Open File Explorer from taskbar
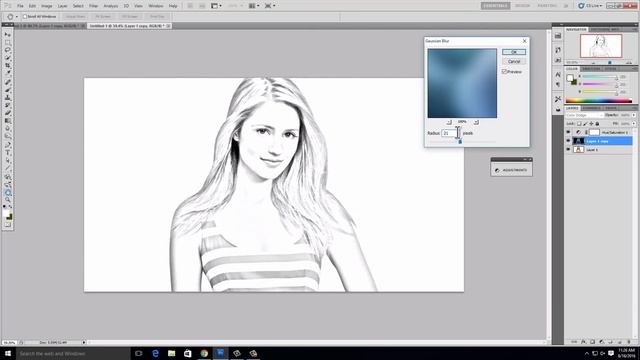This screenshot has height=360, width=640. [x=171, y=353]
